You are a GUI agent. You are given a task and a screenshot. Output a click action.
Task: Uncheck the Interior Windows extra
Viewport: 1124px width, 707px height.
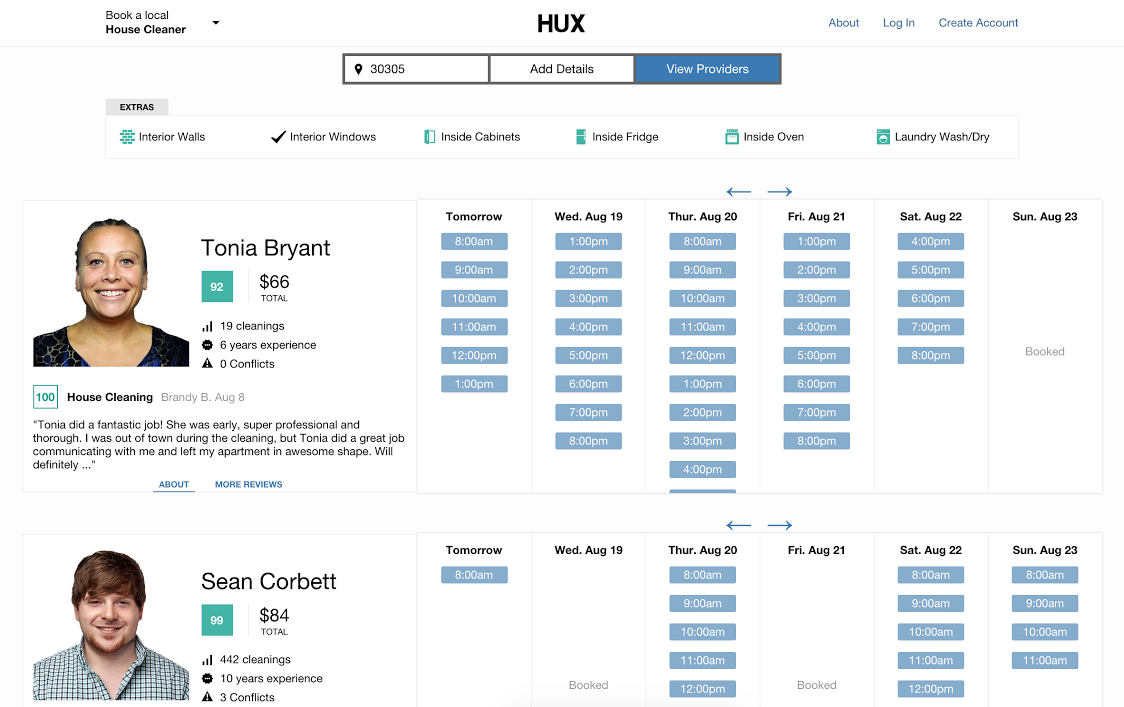tap(324, 137)
